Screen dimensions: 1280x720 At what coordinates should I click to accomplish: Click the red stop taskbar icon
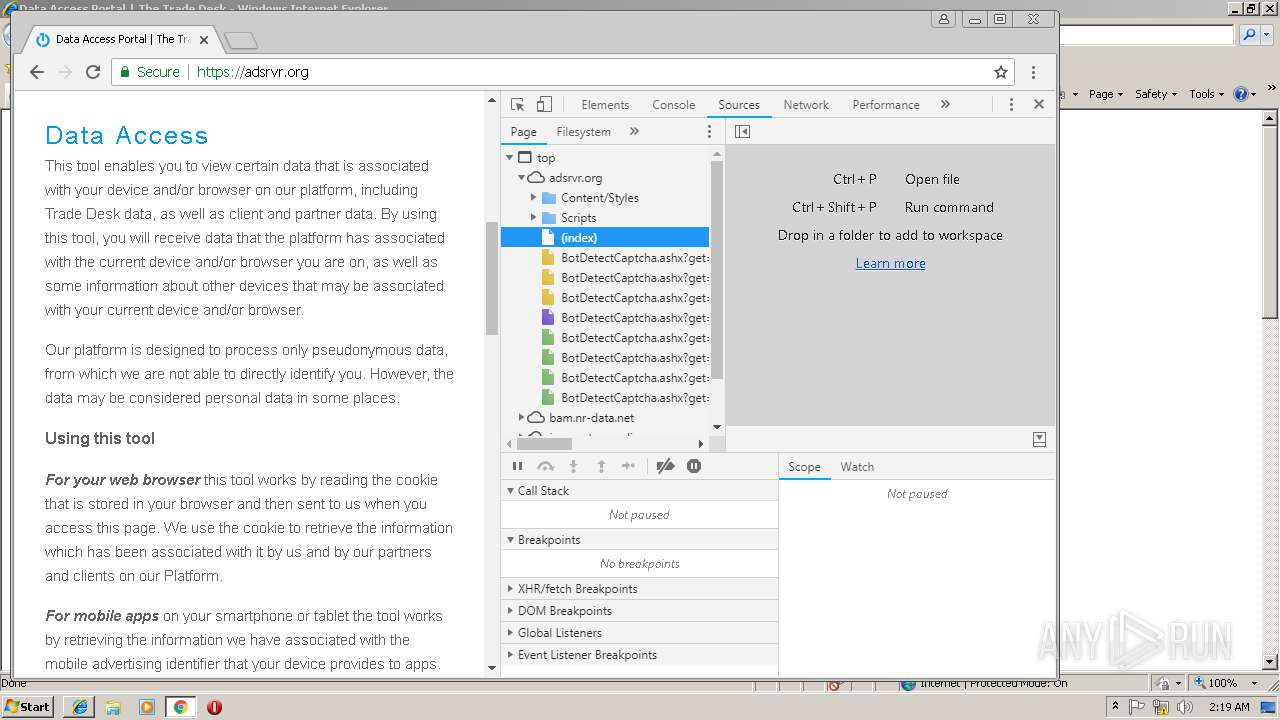(214, 707)
